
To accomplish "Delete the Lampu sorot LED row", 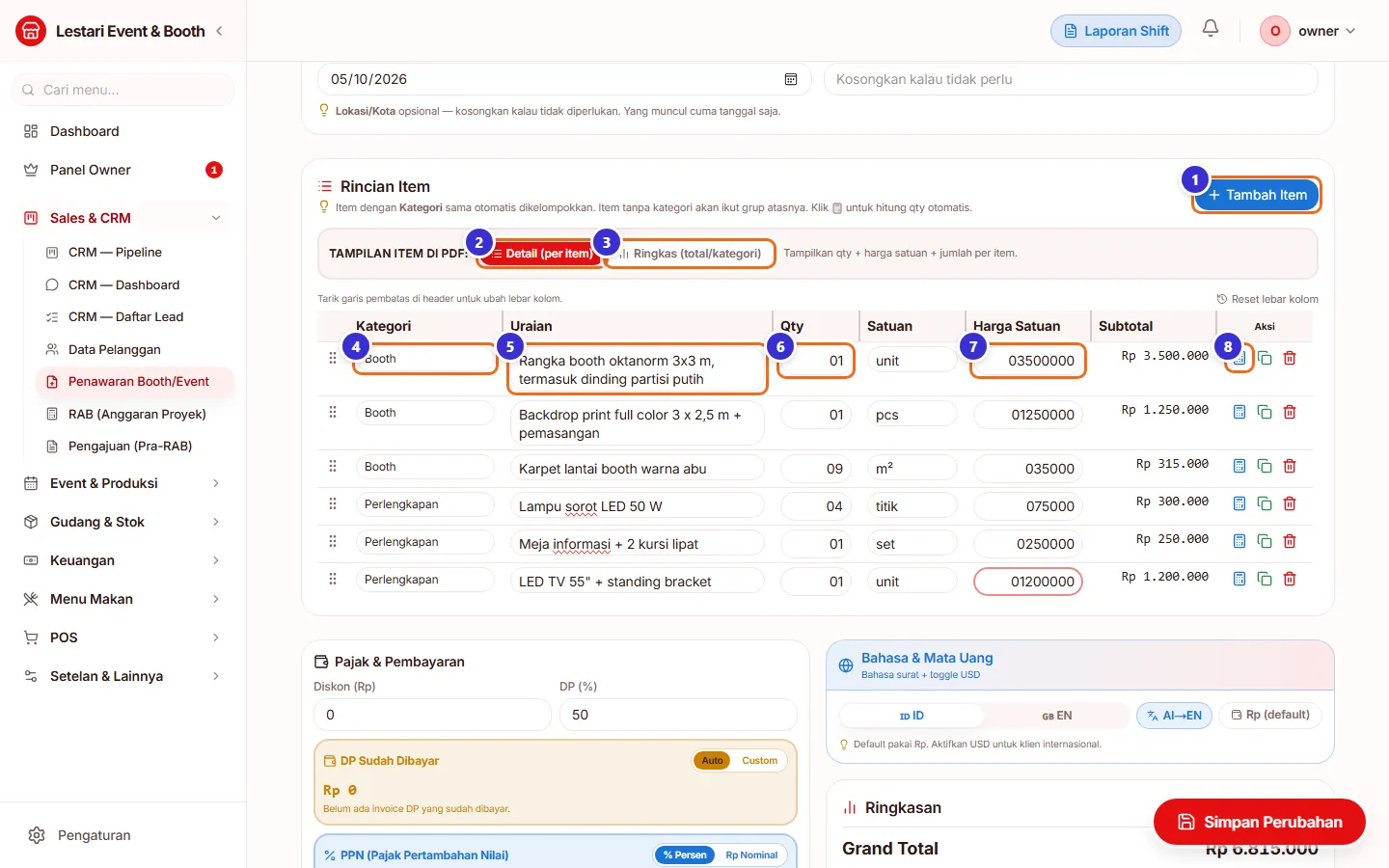I will click(x=1290, y=503).
